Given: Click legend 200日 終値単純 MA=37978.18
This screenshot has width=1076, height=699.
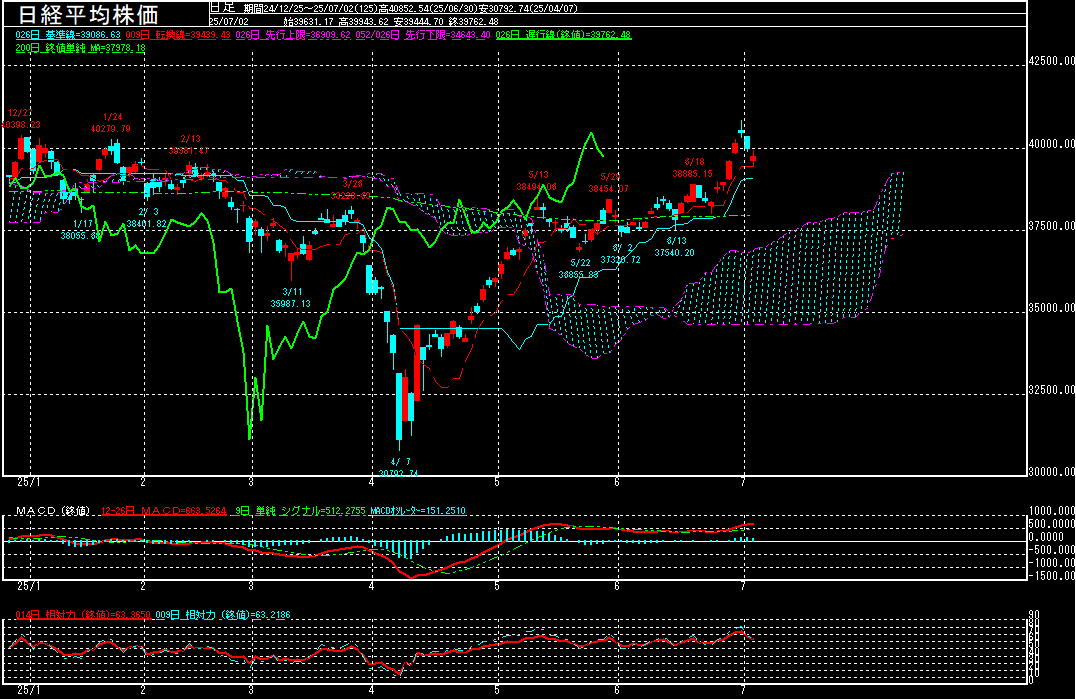Looking at the screenshot, I should coord(80,48).
